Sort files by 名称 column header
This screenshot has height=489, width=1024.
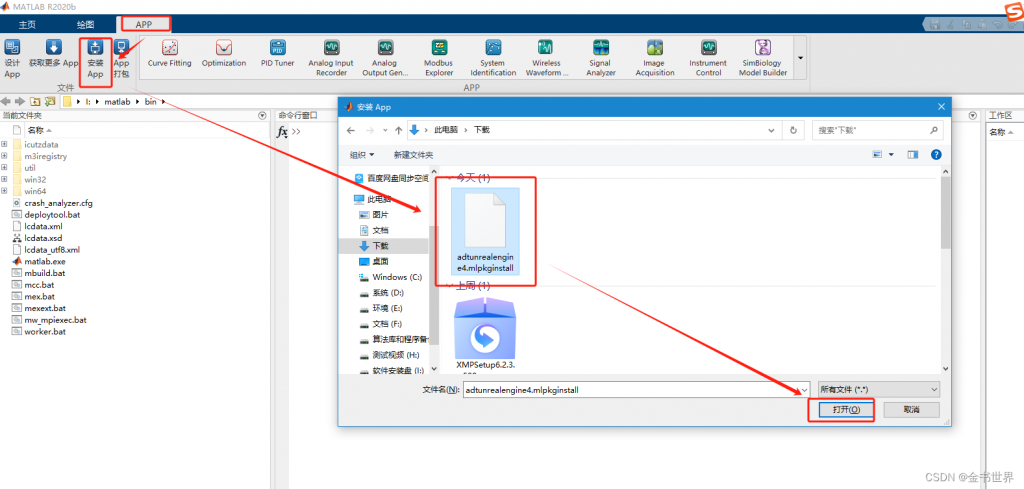coord(39,130)
